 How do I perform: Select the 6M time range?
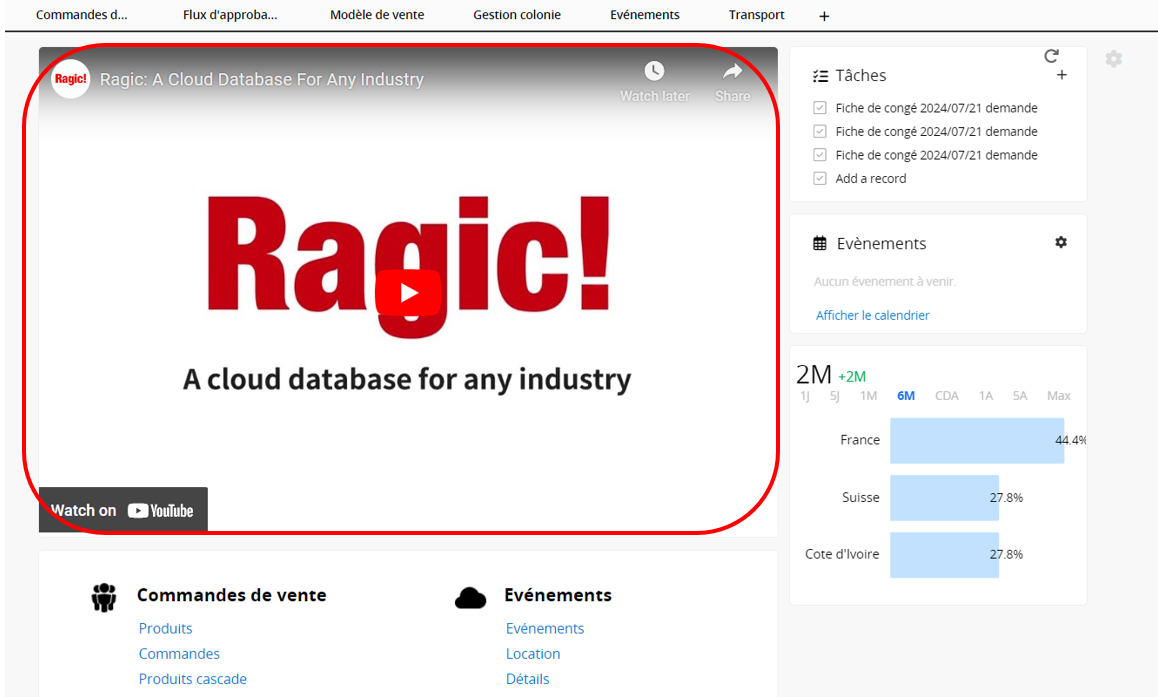point(906,396)
